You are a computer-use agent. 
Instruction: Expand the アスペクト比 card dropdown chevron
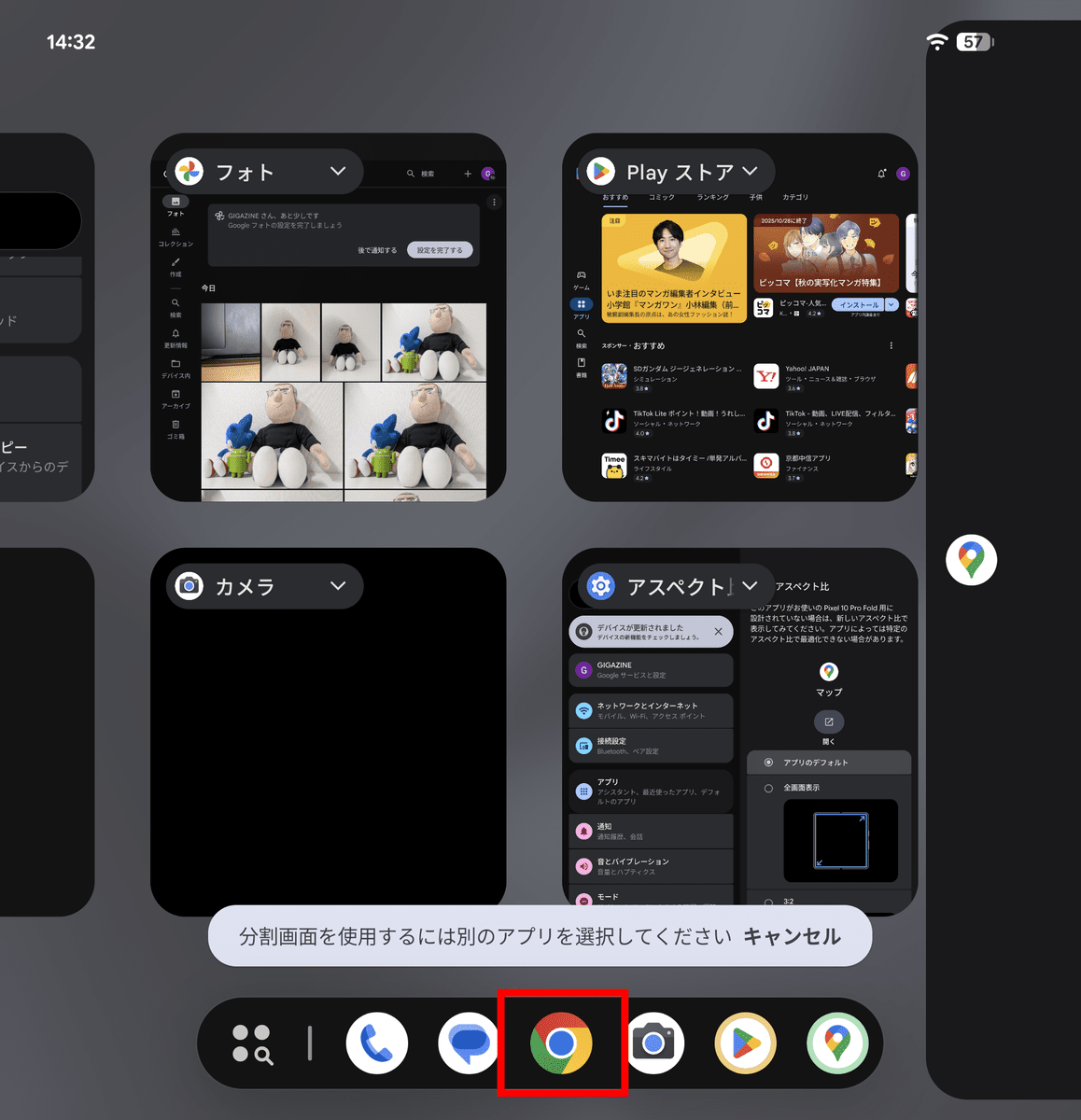pyautogui.click(x=750, y=586)
